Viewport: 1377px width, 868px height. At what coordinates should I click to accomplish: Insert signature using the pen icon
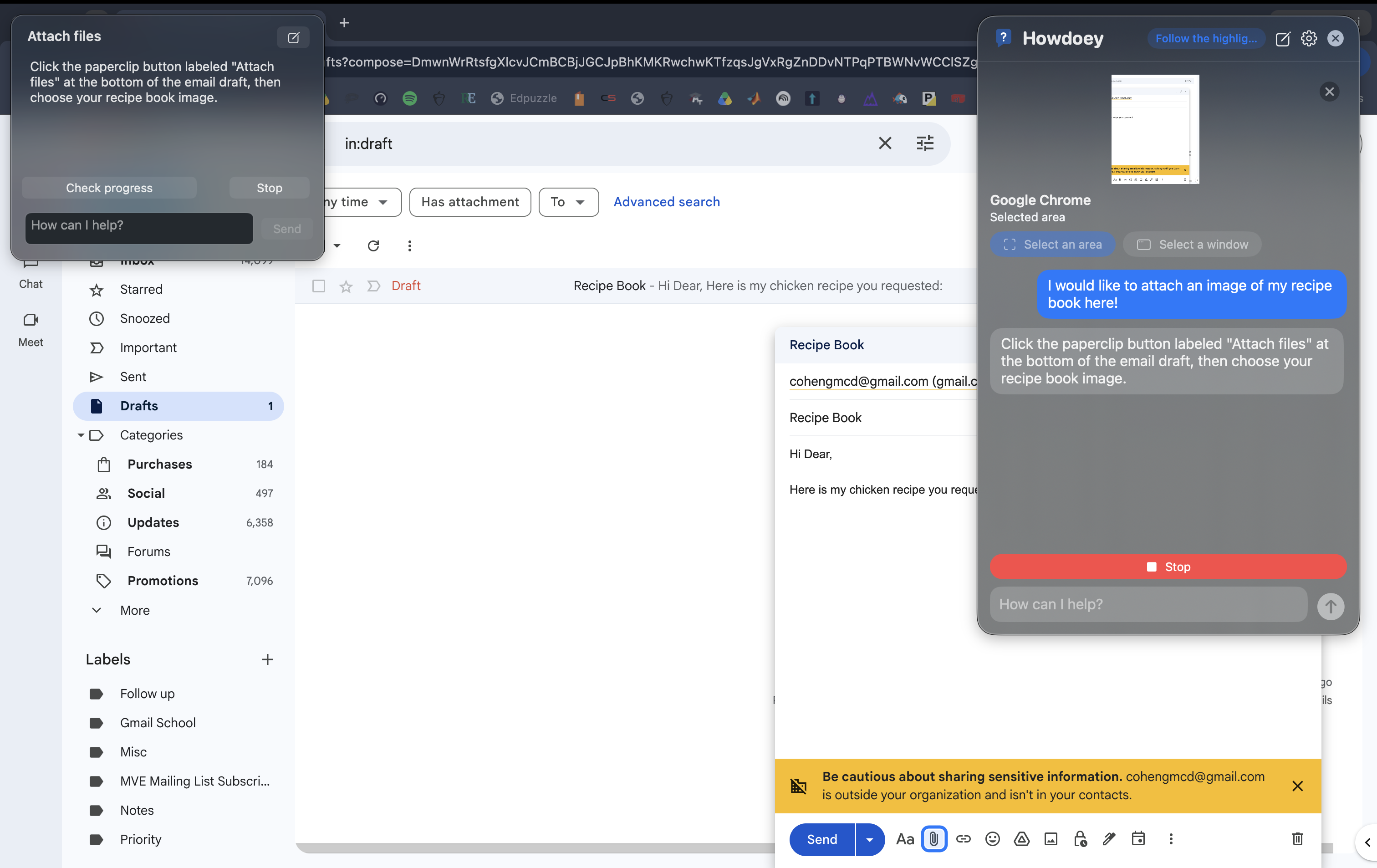1109,839
